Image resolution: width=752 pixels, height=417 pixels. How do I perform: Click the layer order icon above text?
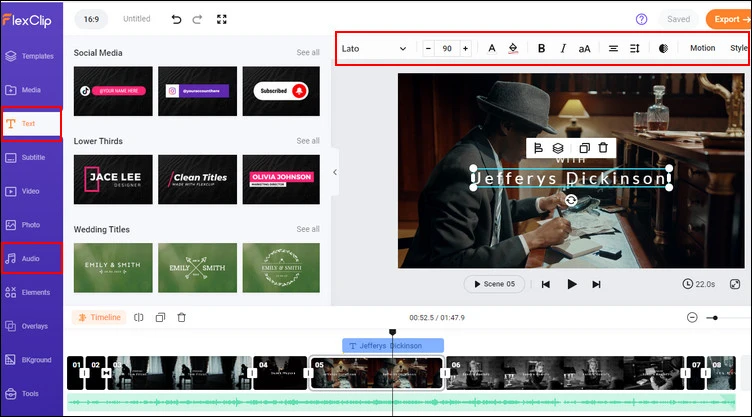point(558,148)
